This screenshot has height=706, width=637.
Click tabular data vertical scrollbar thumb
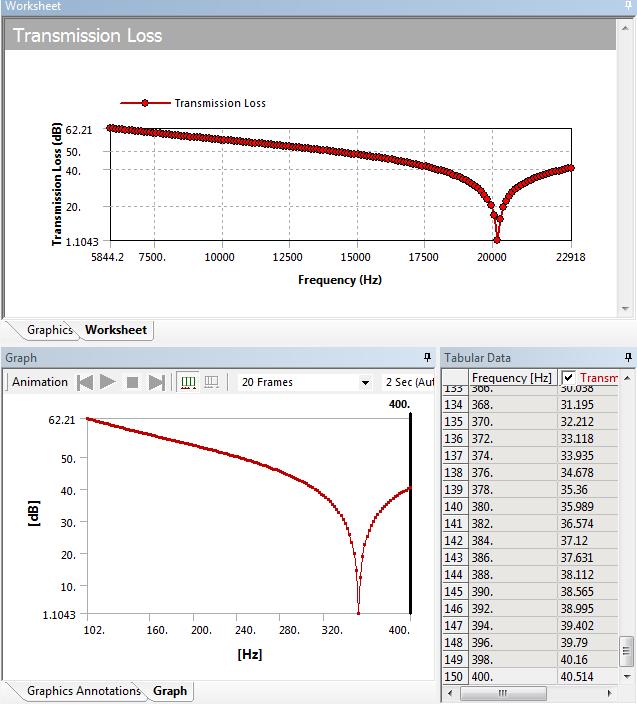626,651
